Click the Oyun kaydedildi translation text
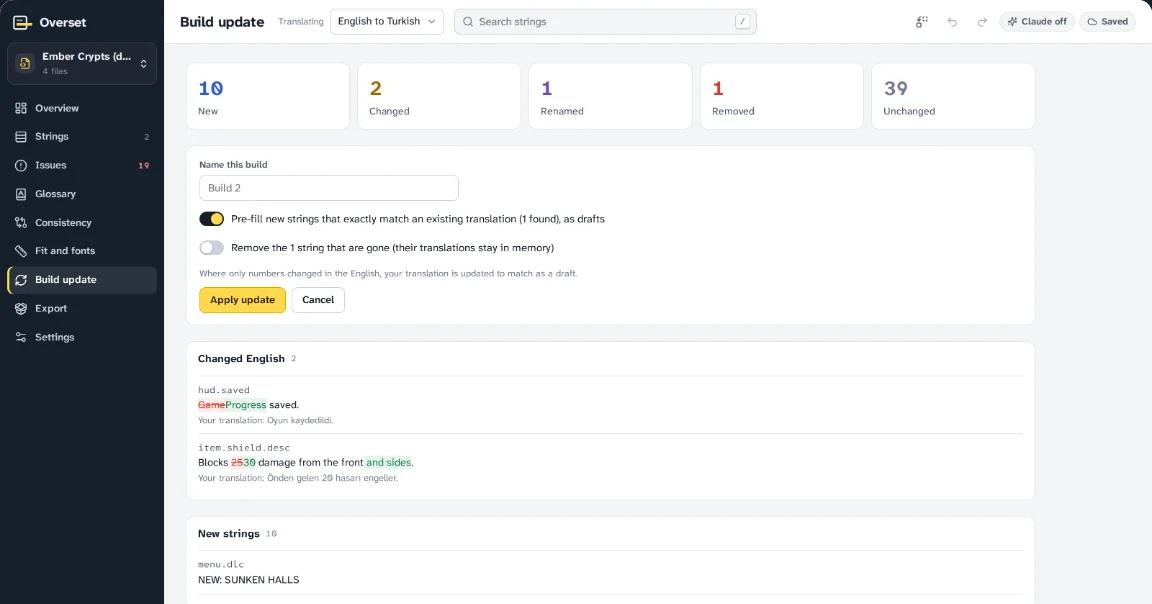The image size is (1152, 604). (x=300, y=420)
